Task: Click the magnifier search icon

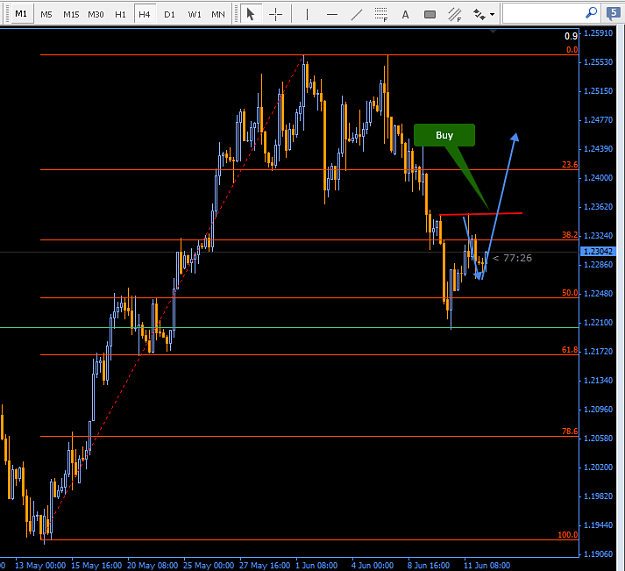Action: coord(591,13)
